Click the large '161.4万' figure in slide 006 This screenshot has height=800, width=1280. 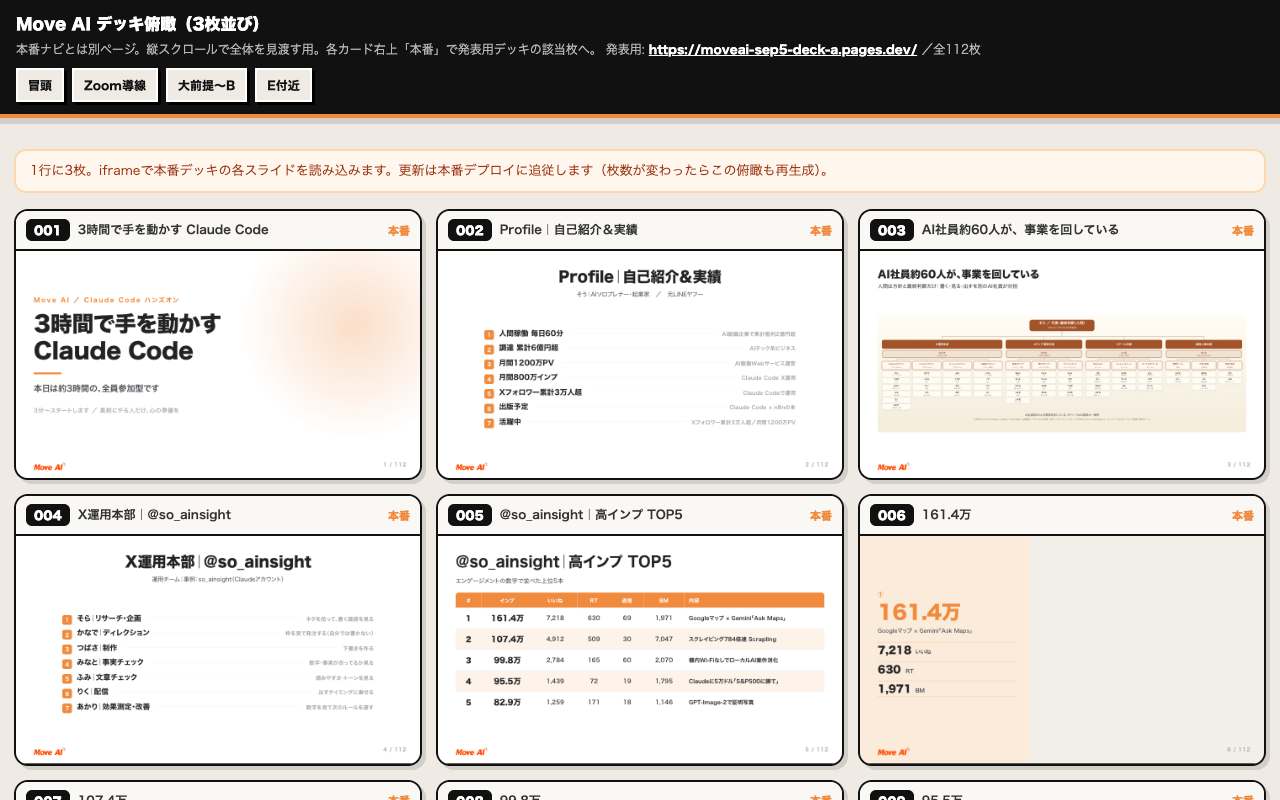[918, 612]
